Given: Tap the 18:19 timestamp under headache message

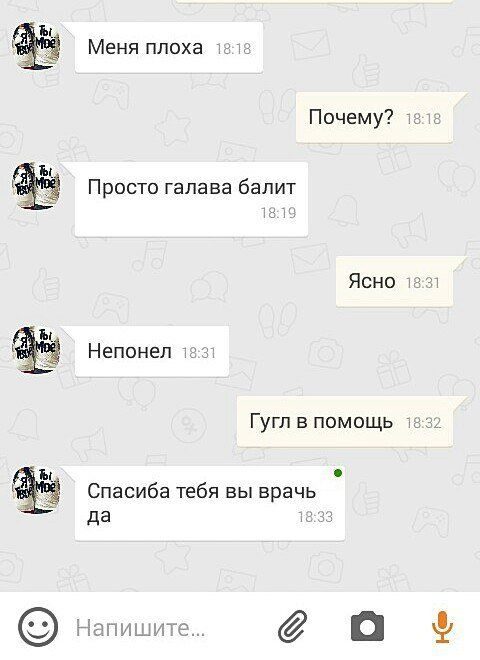Looking at the screenshot, I should pos(278,213).
